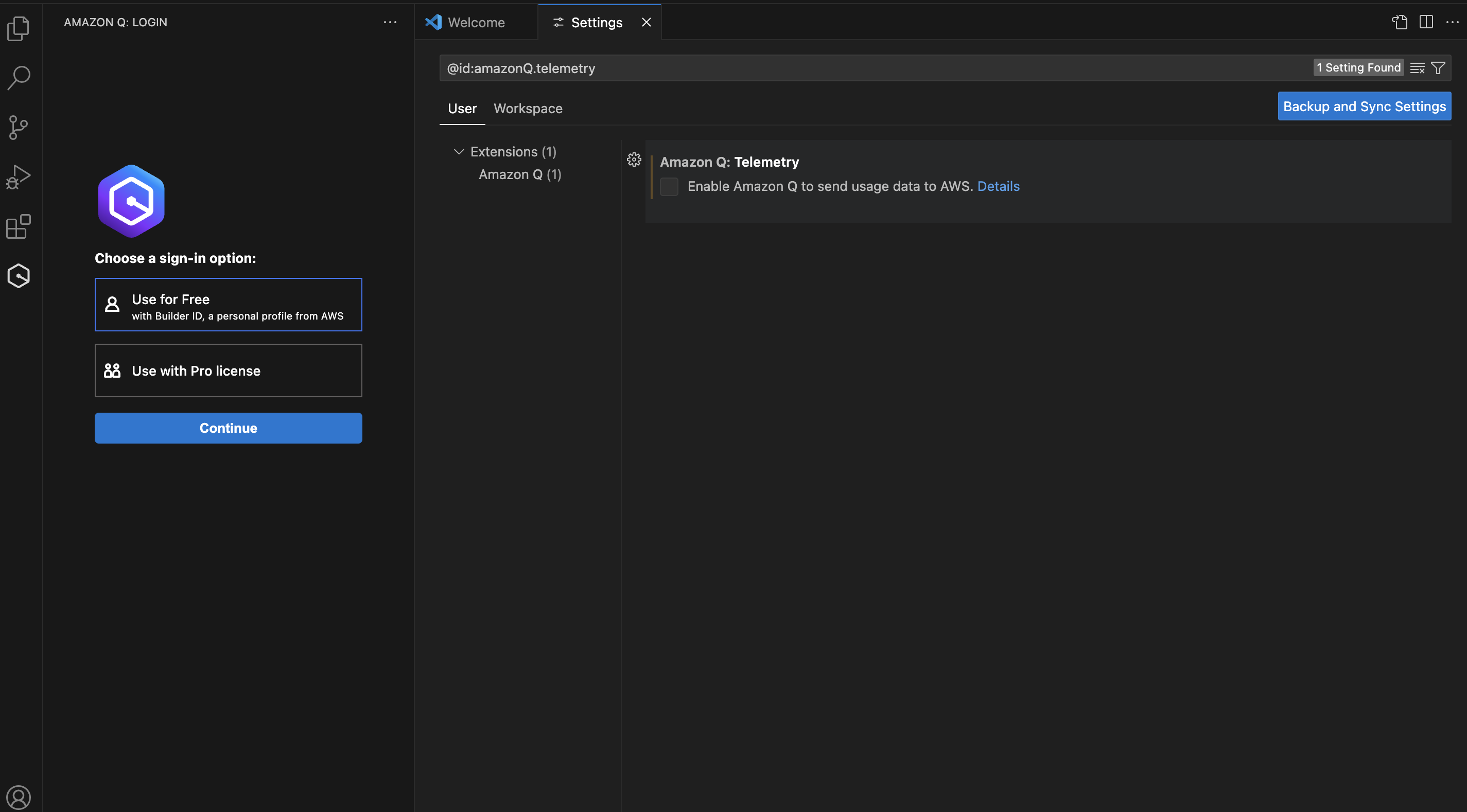Select the Amazon Q activity bar icon

(x=19, y=276)
